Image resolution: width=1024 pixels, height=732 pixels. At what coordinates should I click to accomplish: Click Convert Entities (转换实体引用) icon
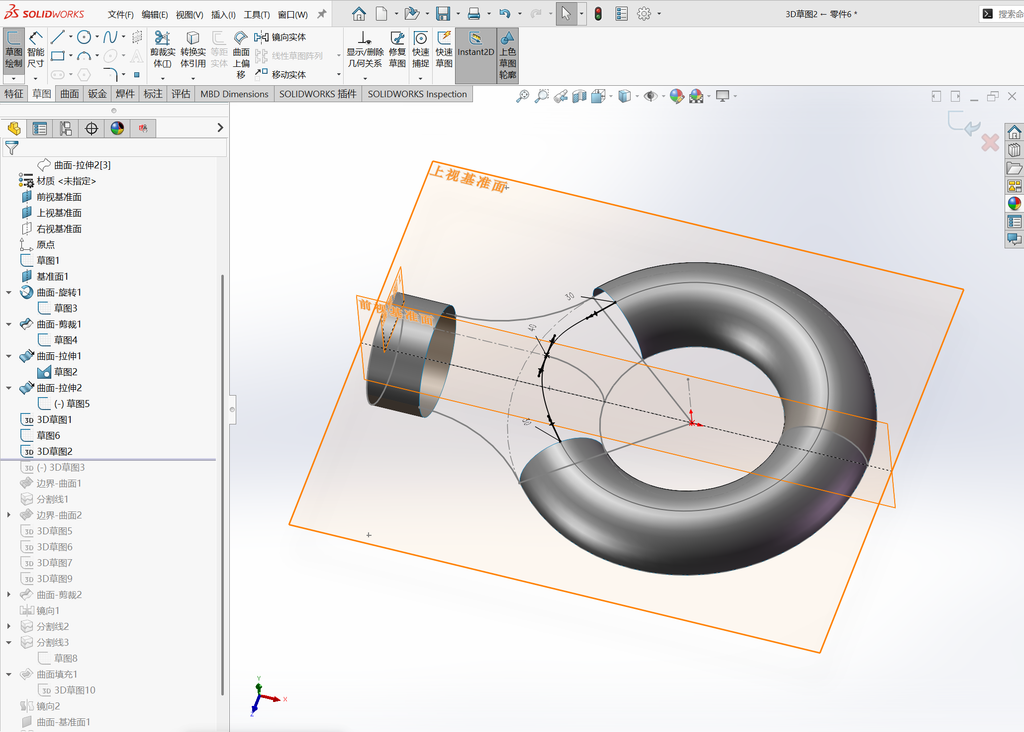(x=193, y=50)
